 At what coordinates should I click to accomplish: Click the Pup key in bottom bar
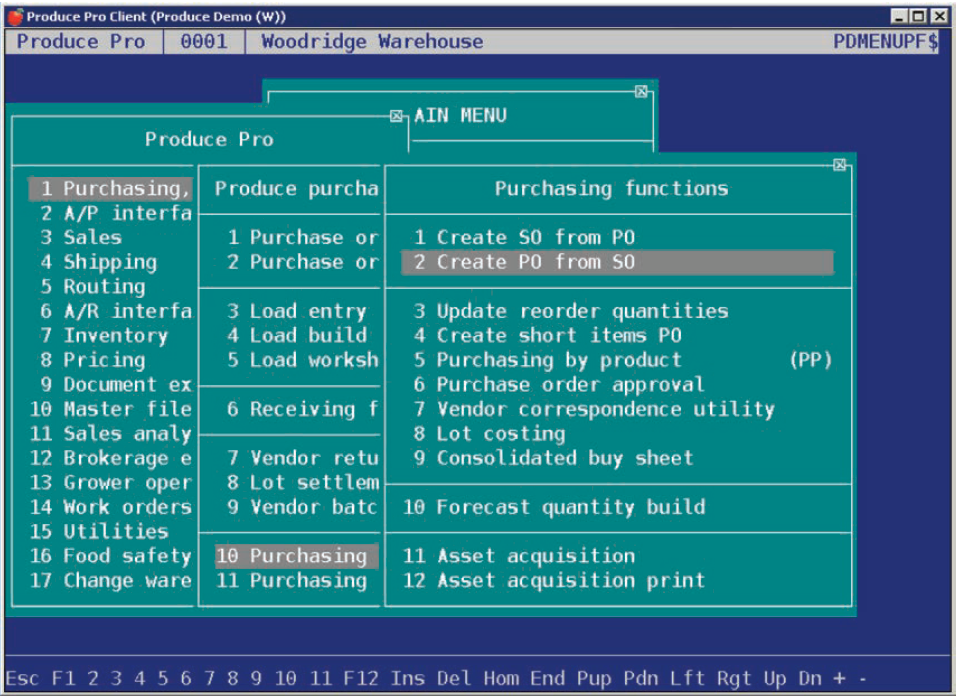pyautogui.click(x=594, y=678)
